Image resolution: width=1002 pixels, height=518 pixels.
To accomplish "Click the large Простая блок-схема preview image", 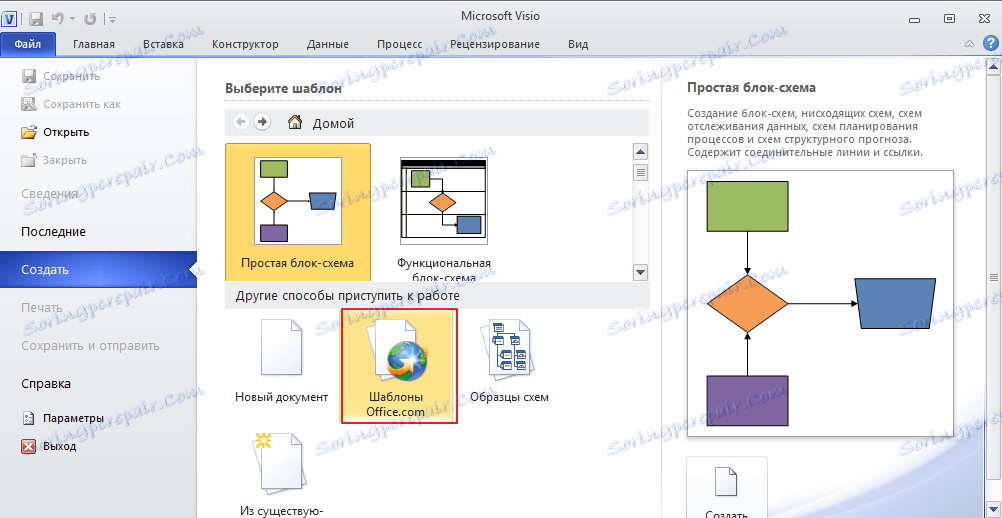I will (x=821, y=304).
